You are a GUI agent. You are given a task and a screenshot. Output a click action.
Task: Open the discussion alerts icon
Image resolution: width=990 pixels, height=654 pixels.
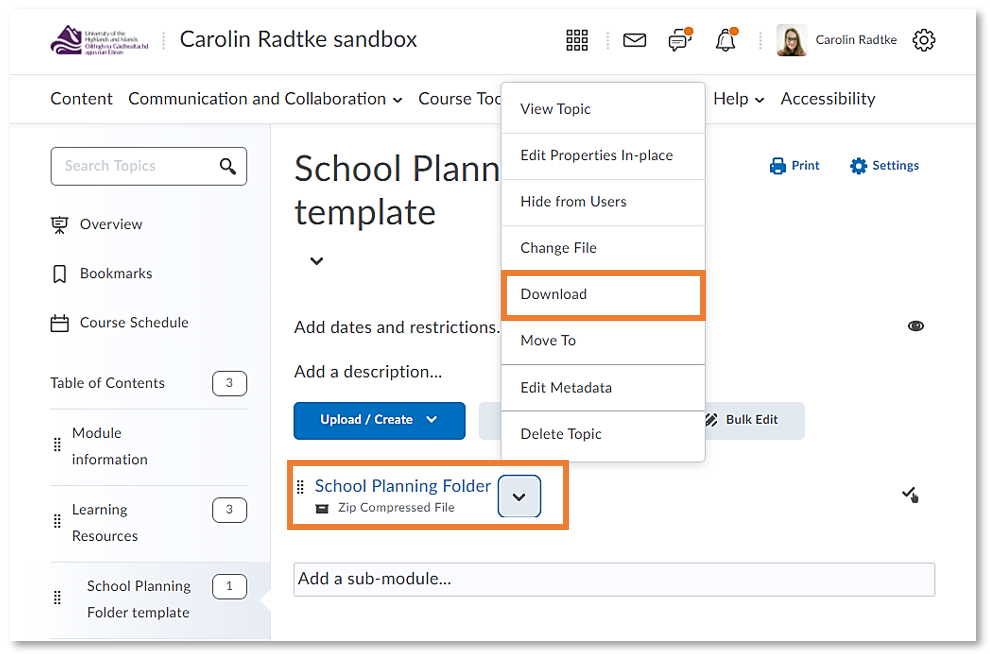pos(679,40)
